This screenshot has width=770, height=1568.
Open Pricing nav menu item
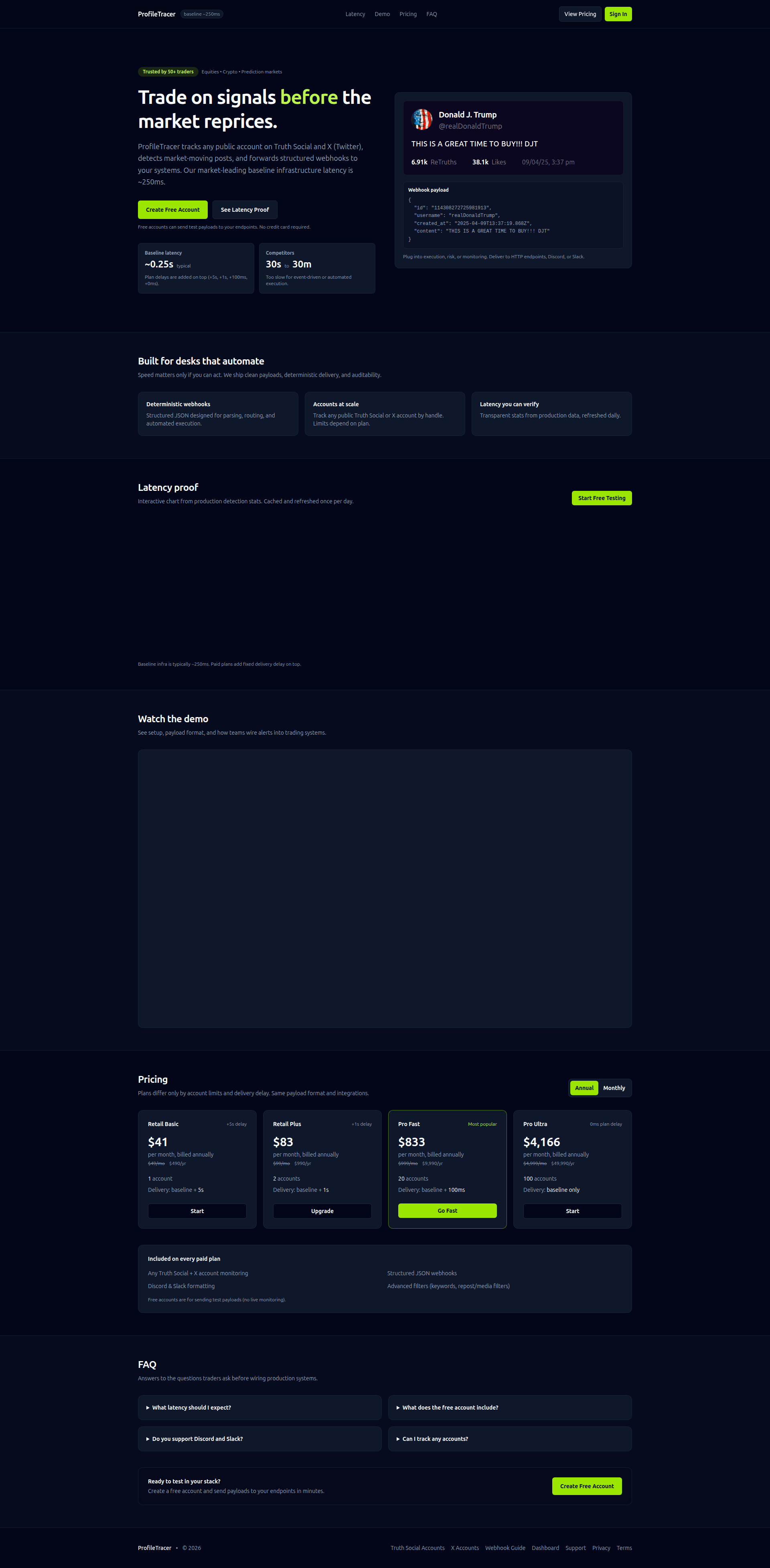(408, 14)
